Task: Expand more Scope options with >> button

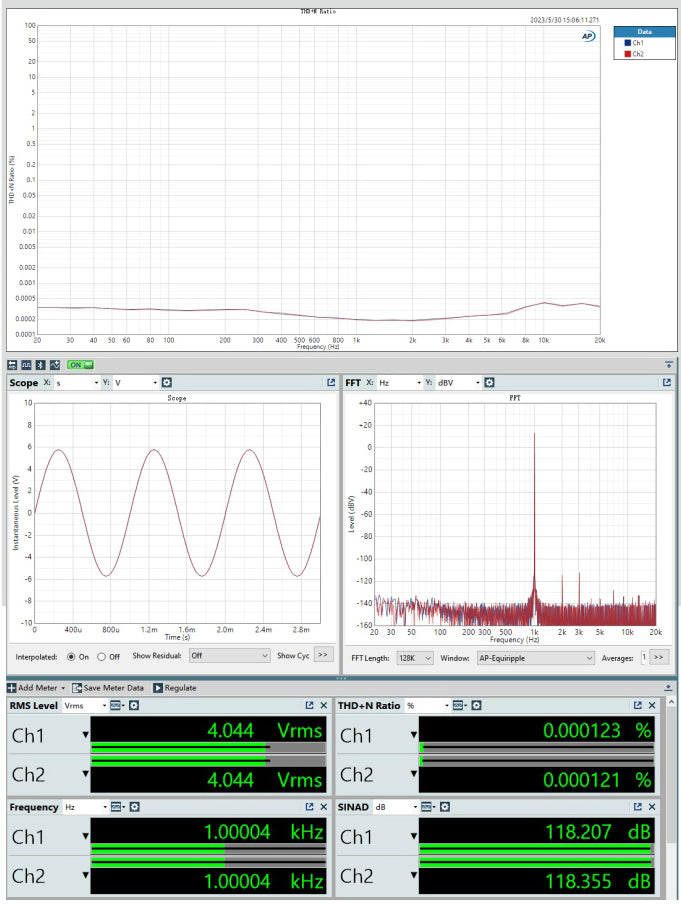Action: pos(323,656)
